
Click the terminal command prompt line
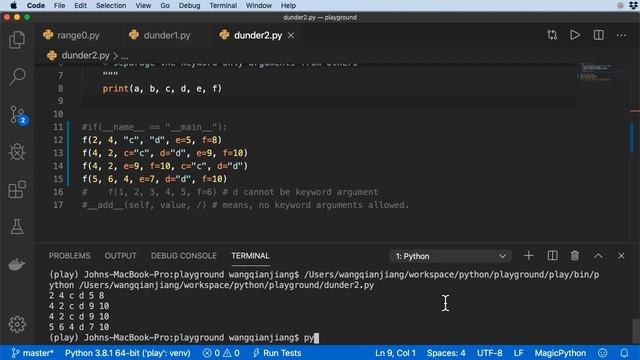point(184,338)
